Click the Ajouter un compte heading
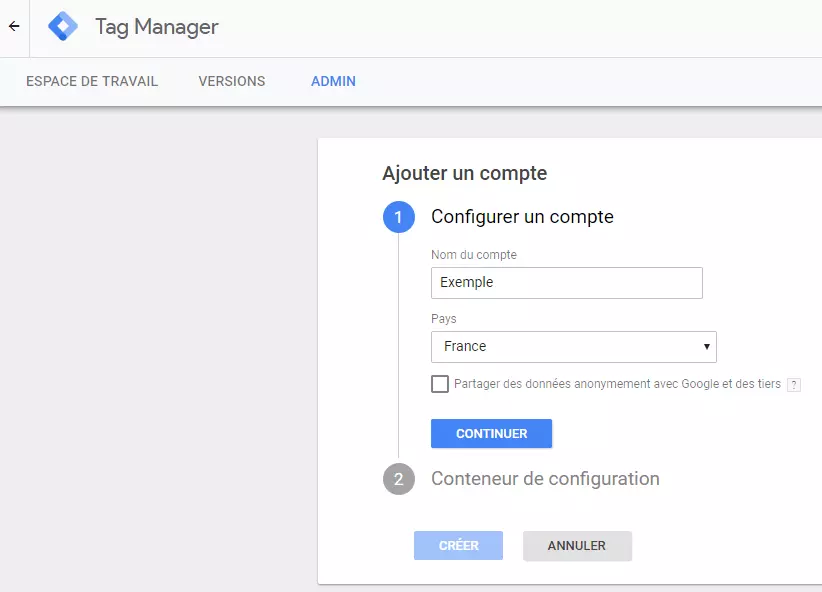822x592 pixels. coord(464,173)
